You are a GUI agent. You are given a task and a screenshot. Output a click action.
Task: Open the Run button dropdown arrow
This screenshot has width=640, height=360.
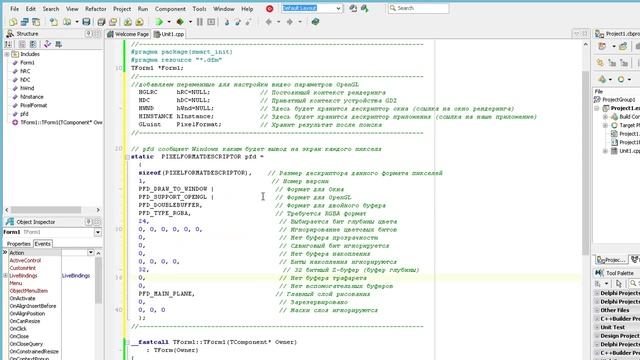pos(169,22)
